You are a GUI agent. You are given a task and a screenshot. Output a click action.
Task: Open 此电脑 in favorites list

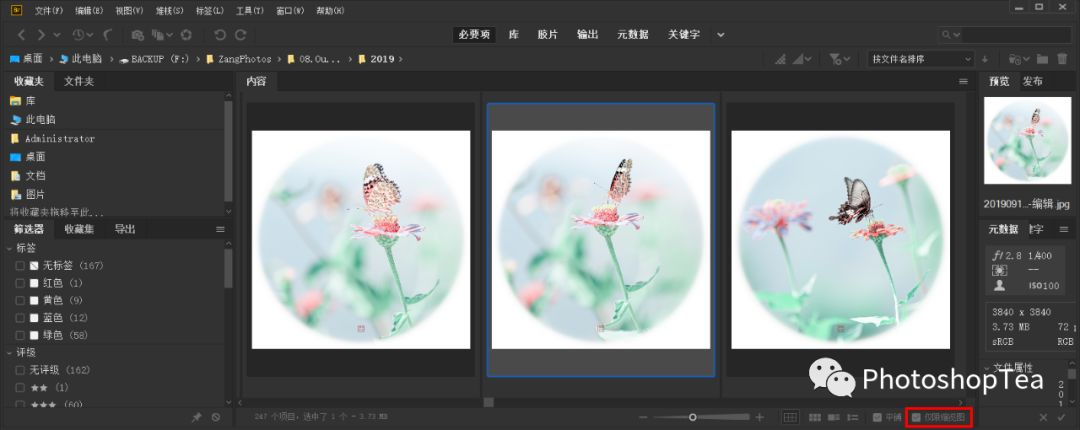(41, 119)
